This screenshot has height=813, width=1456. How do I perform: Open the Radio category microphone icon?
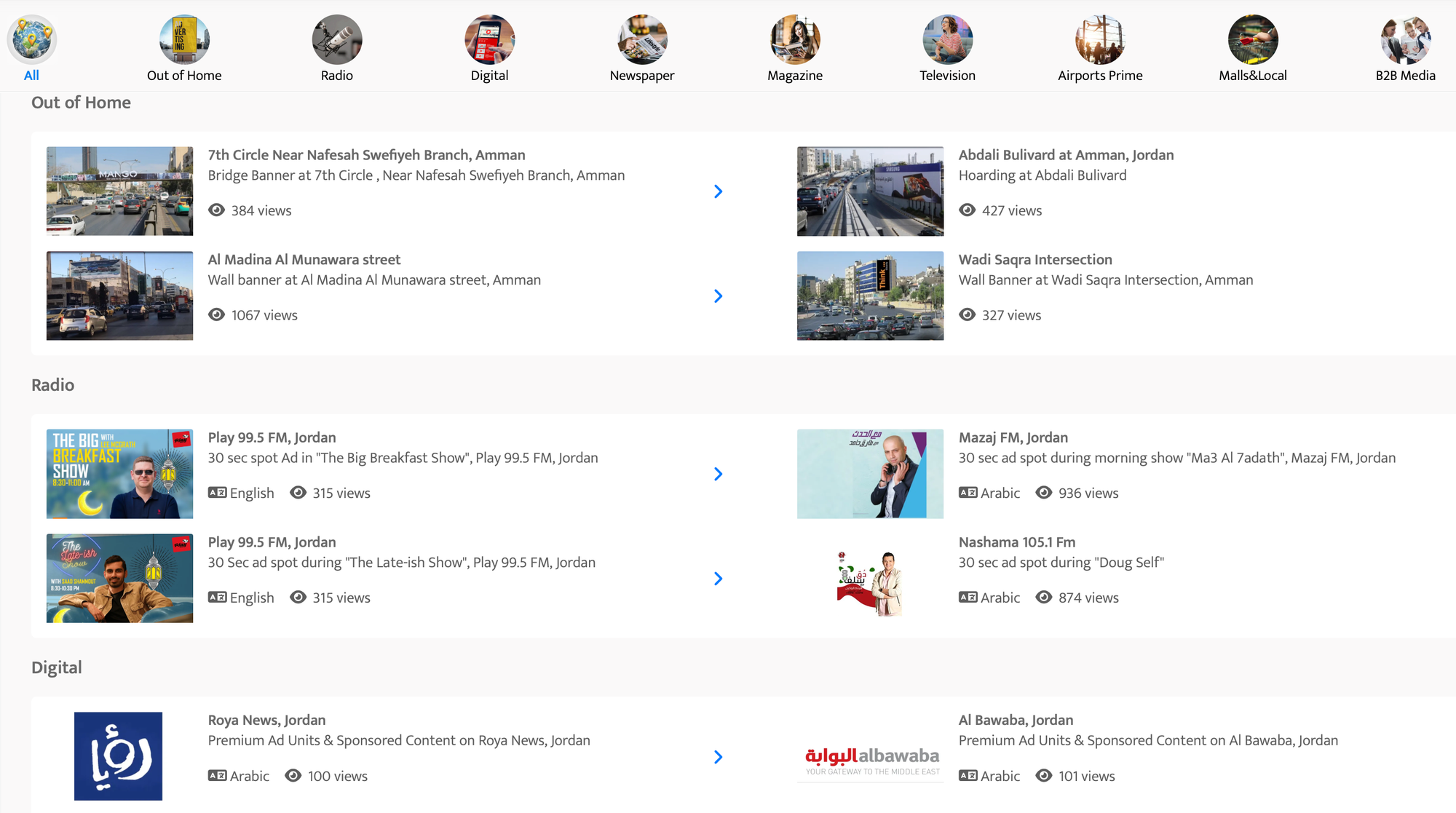(x=337, y=39)
